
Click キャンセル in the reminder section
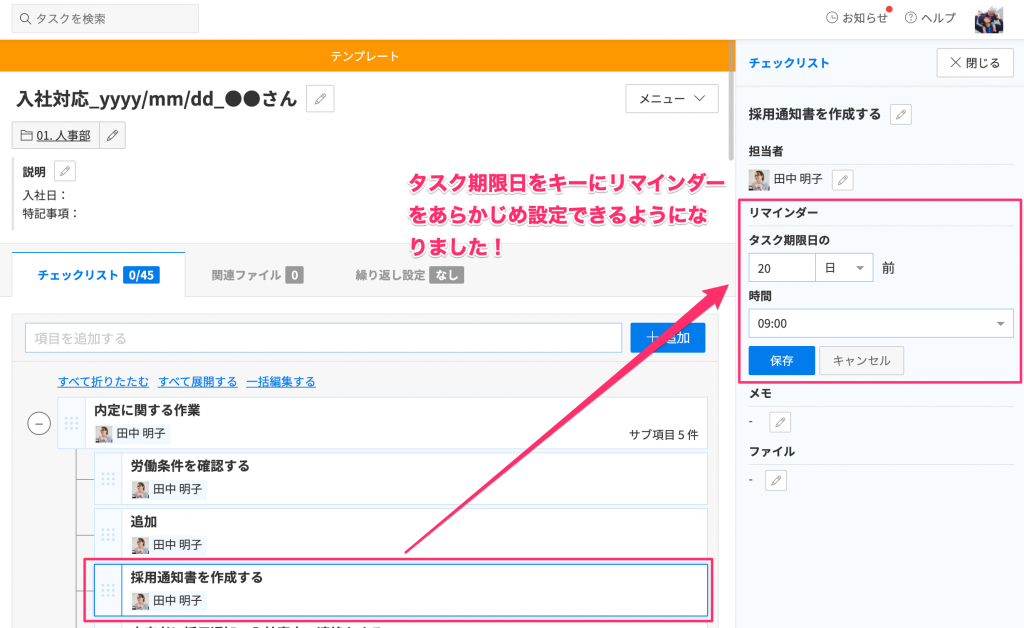coord(861,360)
